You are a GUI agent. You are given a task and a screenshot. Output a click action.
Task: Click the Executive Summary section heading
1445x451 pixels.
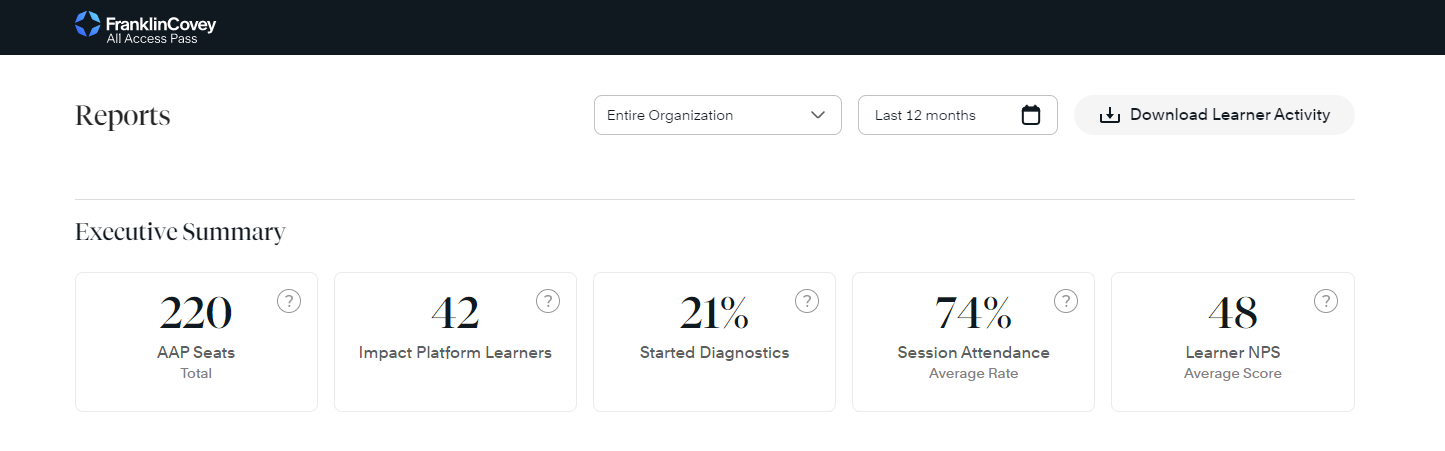[x=180, y=232]
